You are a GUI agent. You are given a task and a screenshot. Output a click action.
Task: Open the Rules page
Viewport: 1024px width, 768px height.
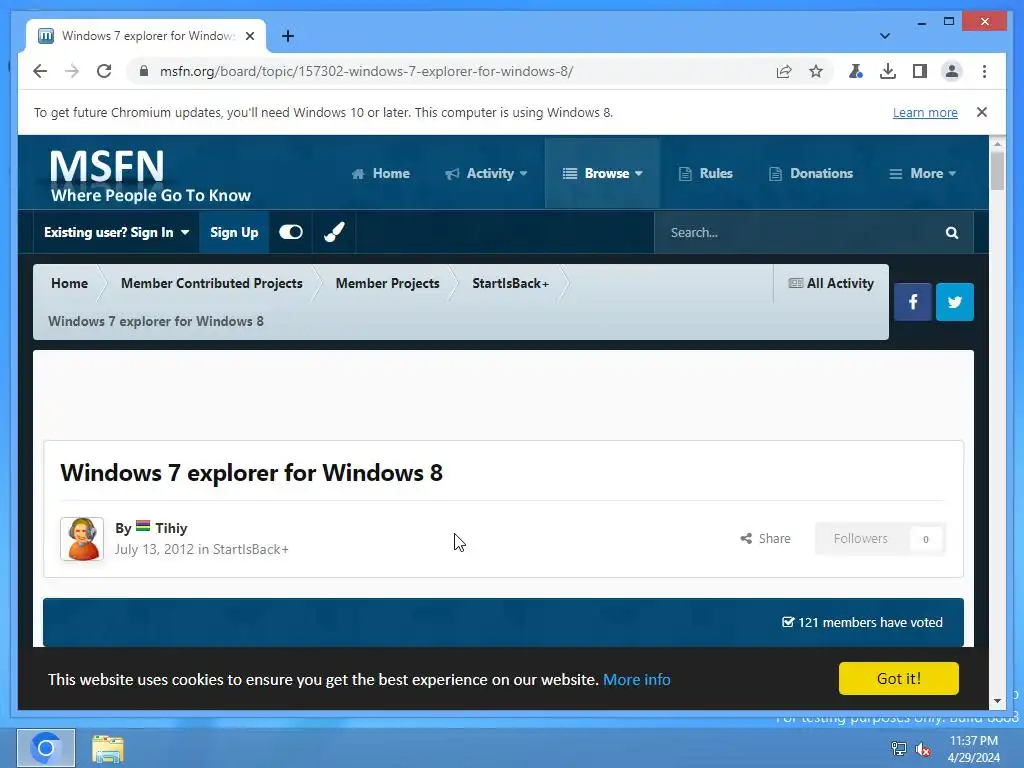click(705, 173)
